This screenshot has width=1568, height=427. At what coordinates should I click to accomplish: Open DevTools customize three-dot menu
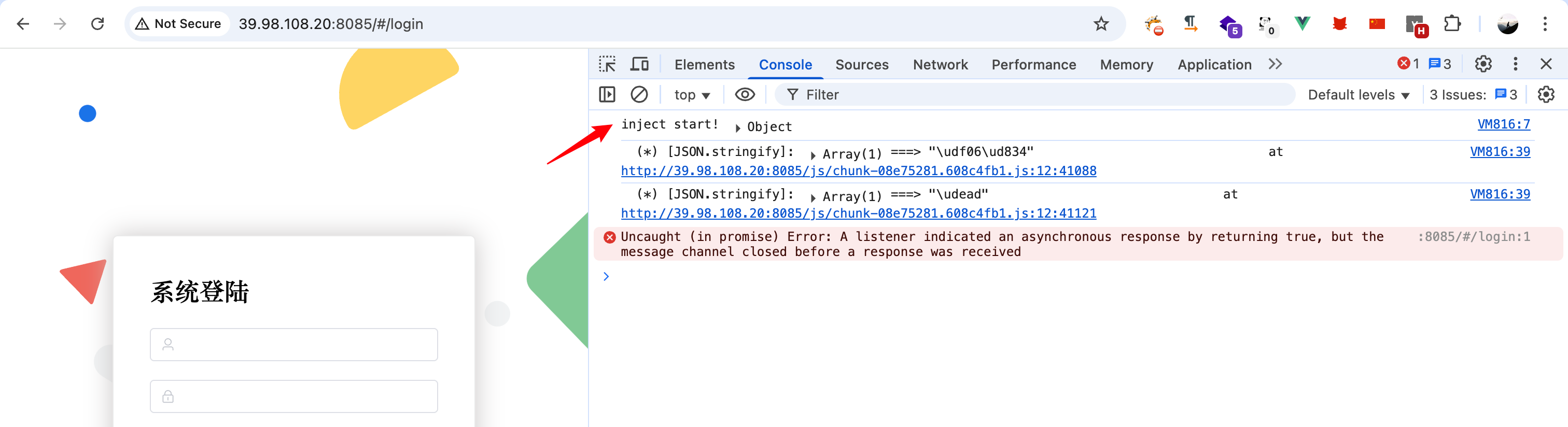coord(1515,63)
